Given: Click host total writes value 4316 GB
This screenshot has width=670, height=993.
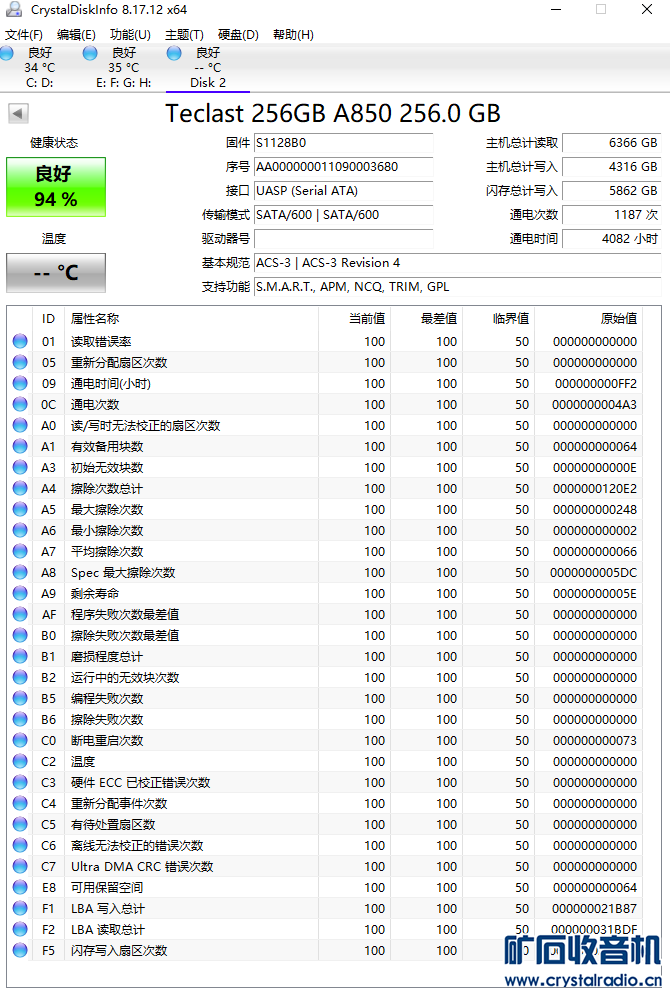Looking at the screenshot, I should pos(612,167).
